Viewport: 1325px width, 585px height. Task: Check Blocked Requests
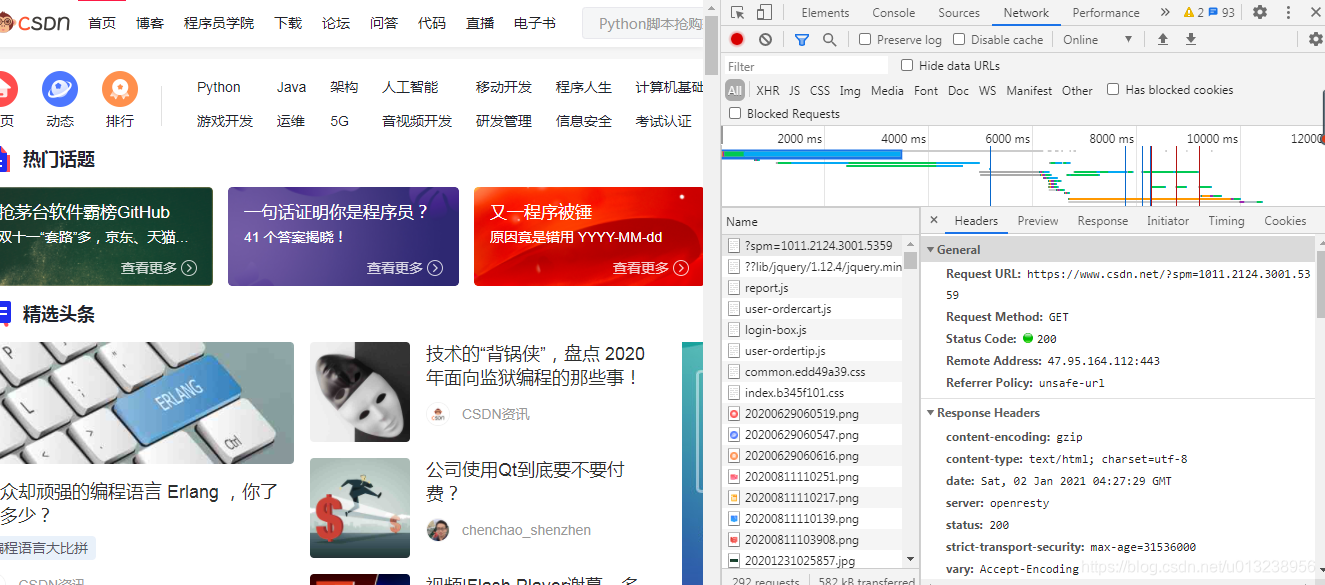[x=735, y=113]
